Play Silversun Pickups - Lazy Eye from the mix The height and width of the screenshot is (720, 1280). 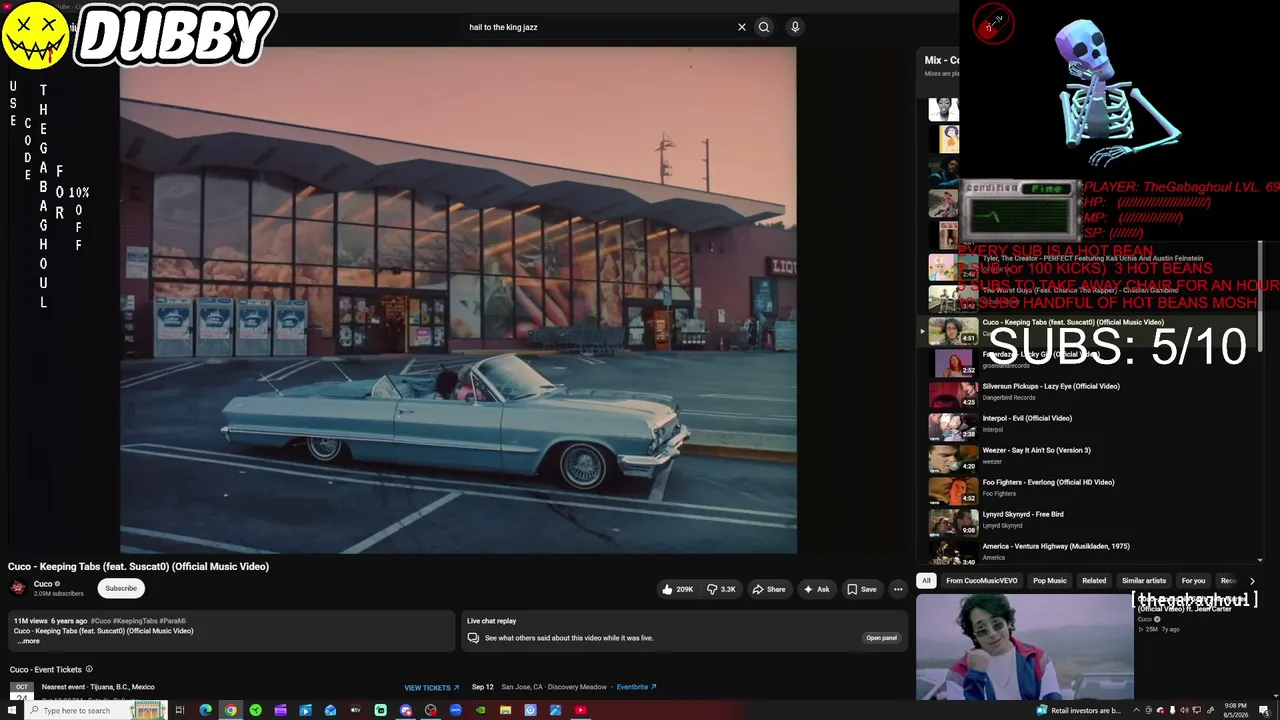1090,393
